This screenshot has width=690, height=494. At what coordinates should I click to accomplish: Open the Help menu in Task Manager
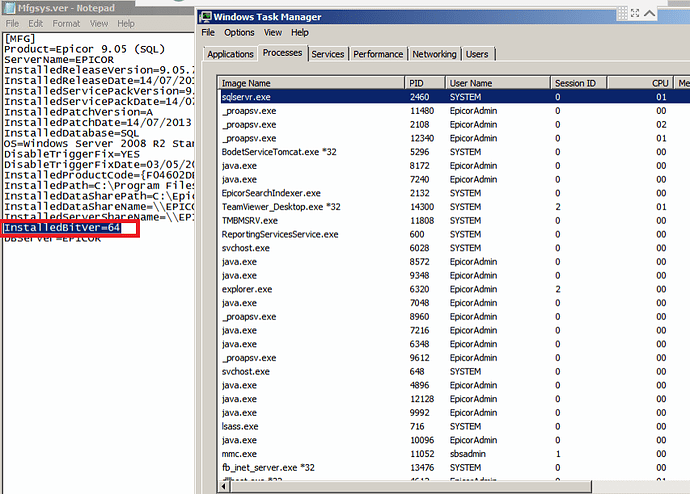tap(300, 33)
